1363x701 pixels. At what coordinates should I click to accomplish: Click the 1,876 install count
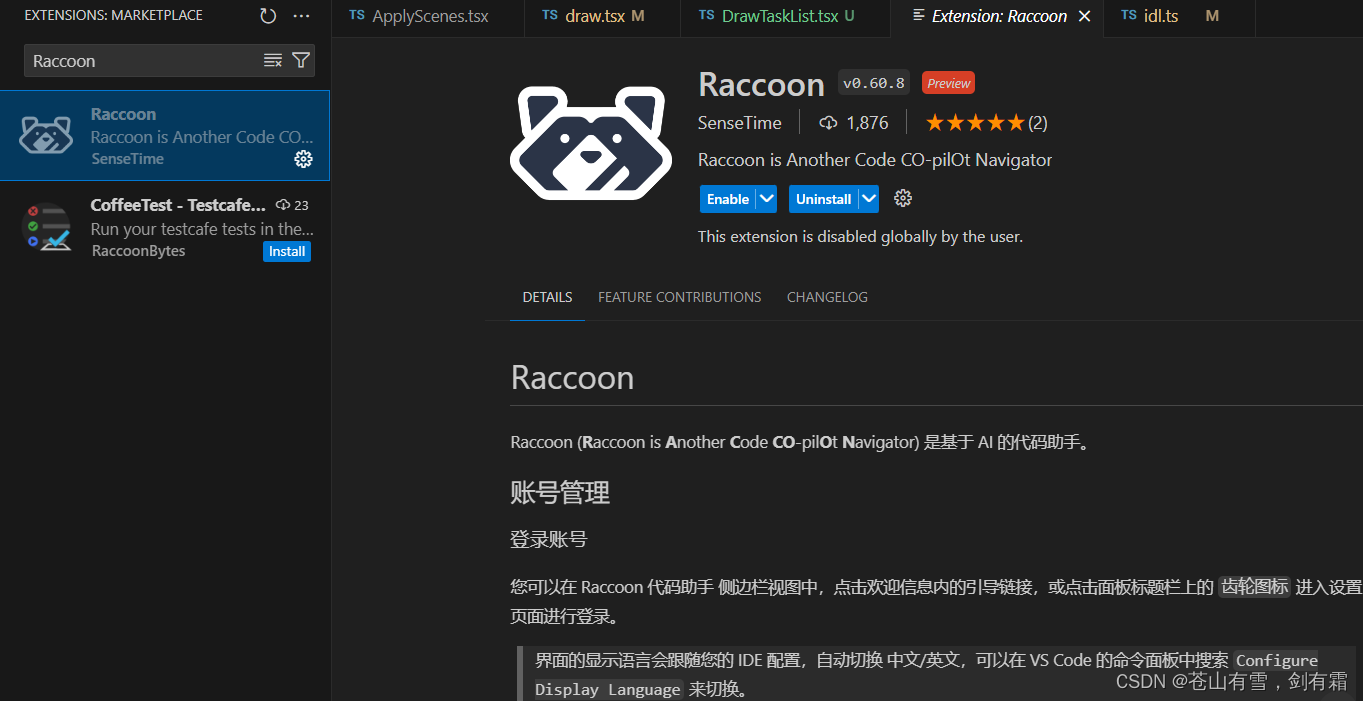(867, 123)
